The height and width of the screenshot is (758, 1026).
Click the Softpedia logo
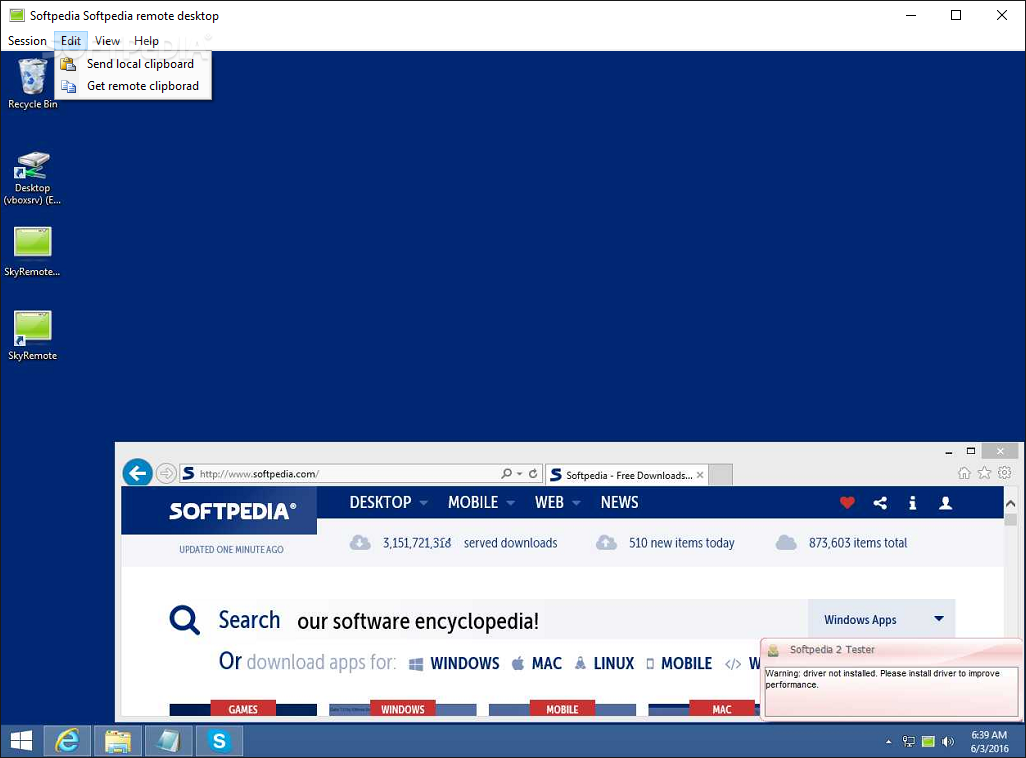click(232, 511)
